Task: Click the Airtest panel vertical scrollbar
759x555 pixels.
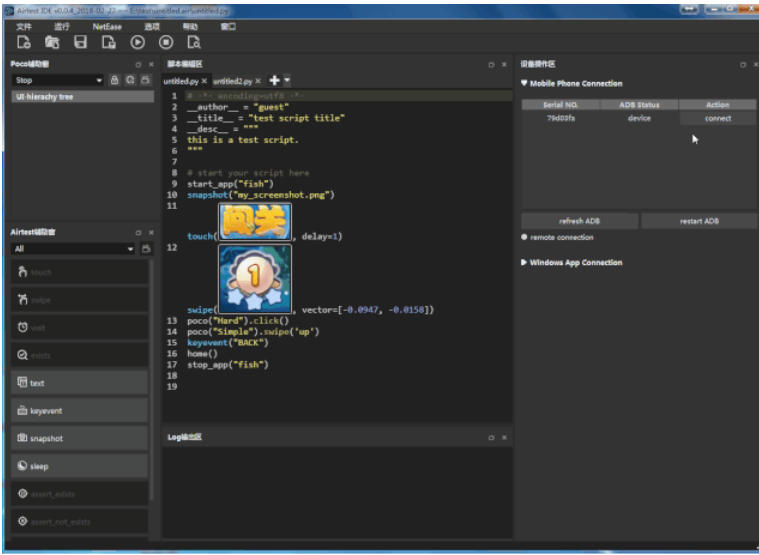Action: [152, 380]
